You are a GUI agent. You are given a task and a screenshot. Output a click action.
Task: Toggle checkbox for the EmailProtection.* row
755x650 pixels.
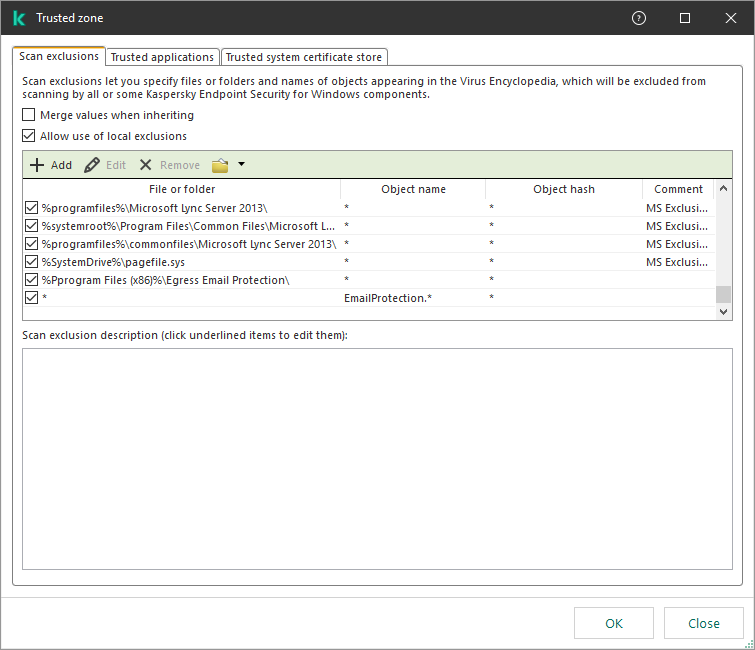[31, 298]
